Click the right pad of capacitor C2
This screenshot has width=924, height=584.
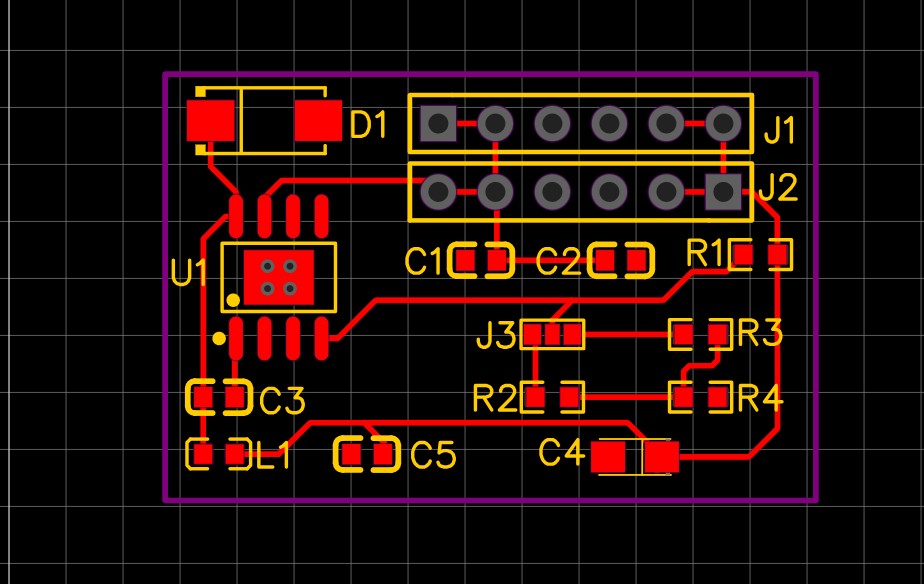637,260
